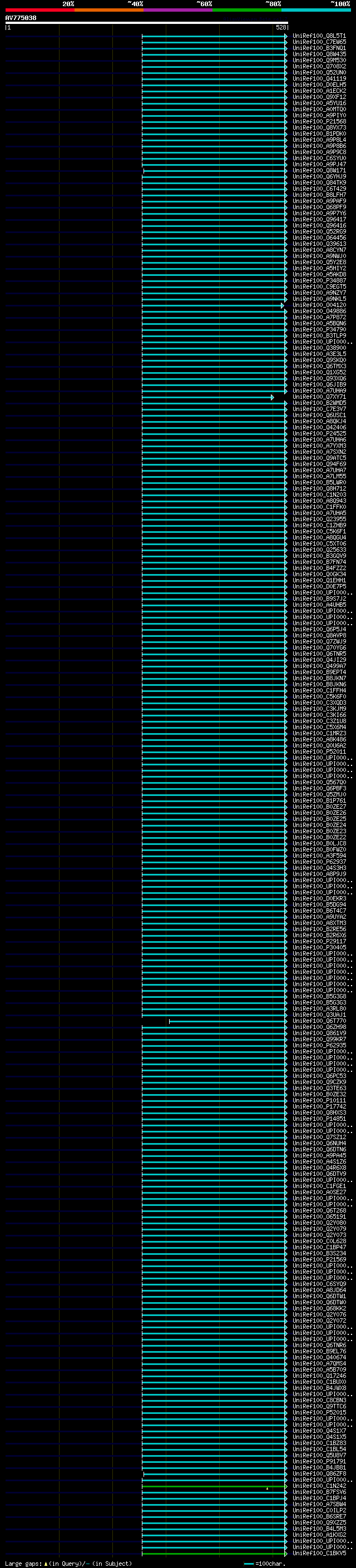Select hit label UniRef100_Q96416
The width and height of the screenshot is (356, 1568).
[319, 226]
